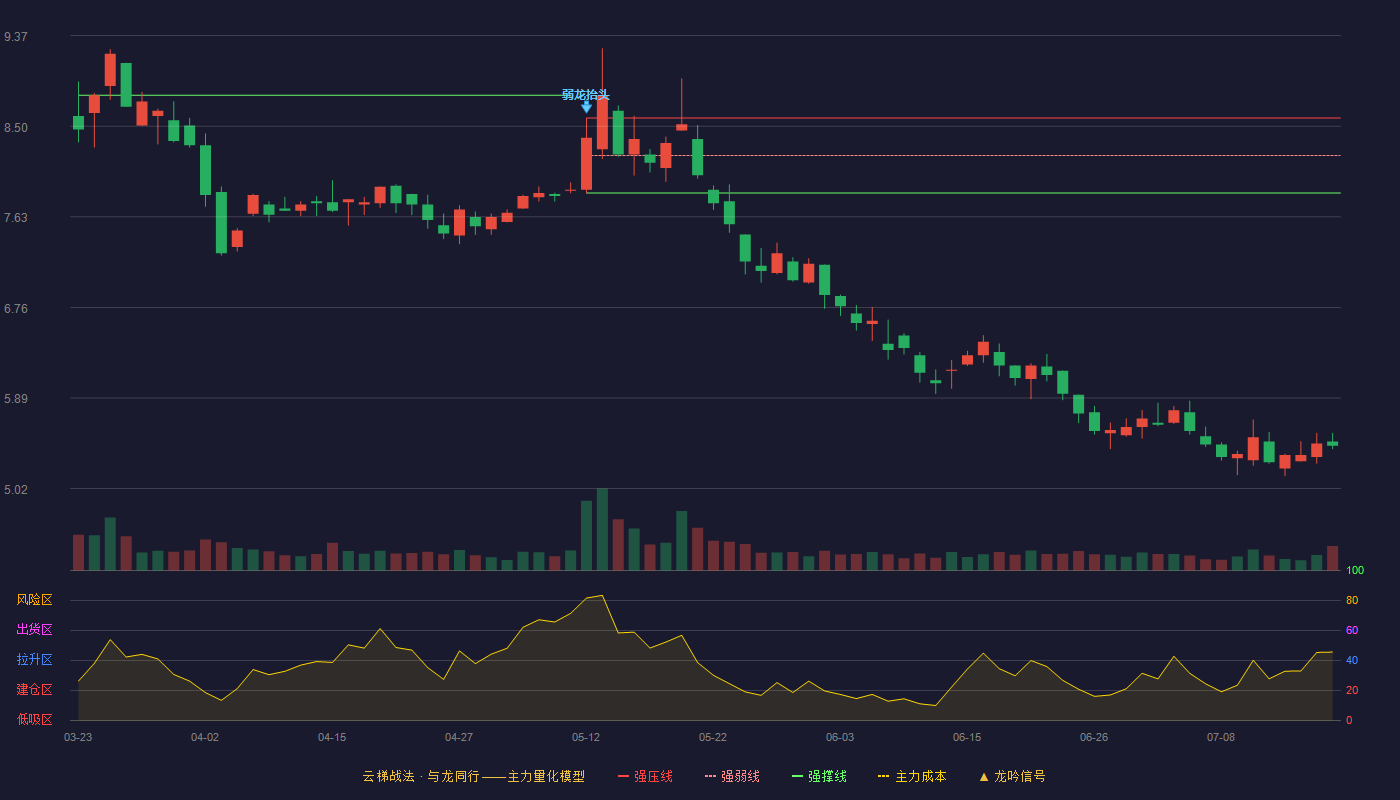
Task: Click the 05-22 date axis label
Action: point(713,737)
